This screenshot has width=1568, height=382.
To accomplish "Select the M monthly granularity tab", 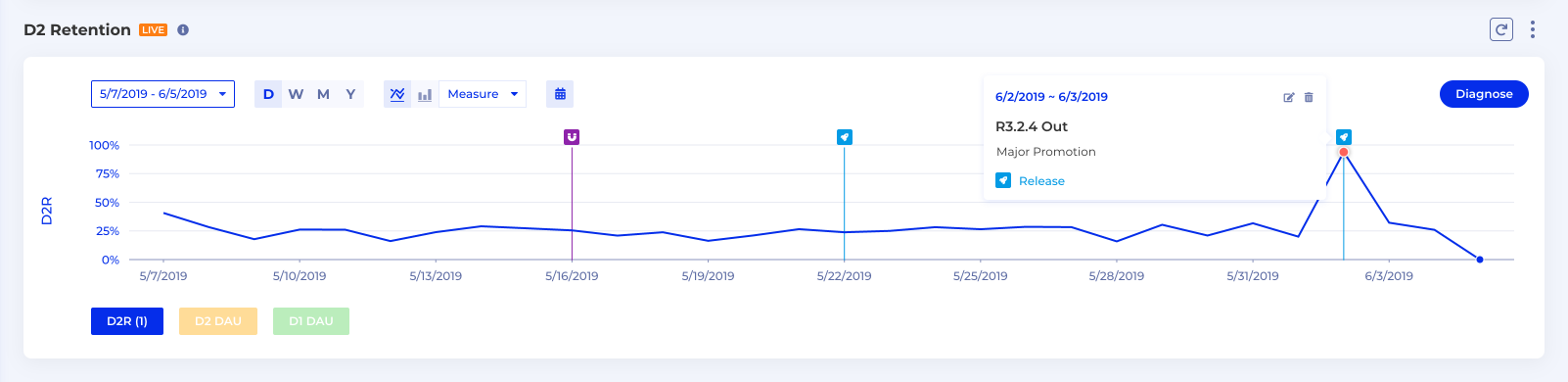I will 323,94.
